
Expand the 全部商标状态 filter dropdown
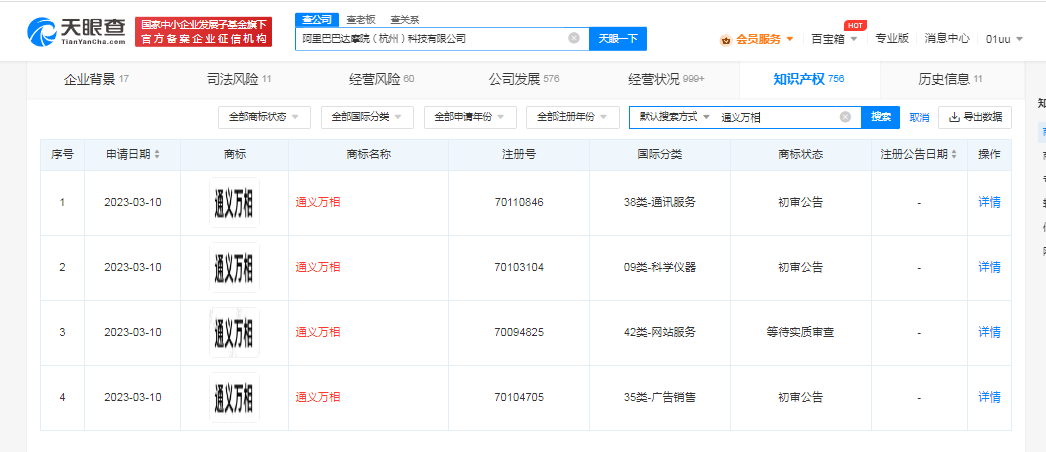click(x=264, y=117)
